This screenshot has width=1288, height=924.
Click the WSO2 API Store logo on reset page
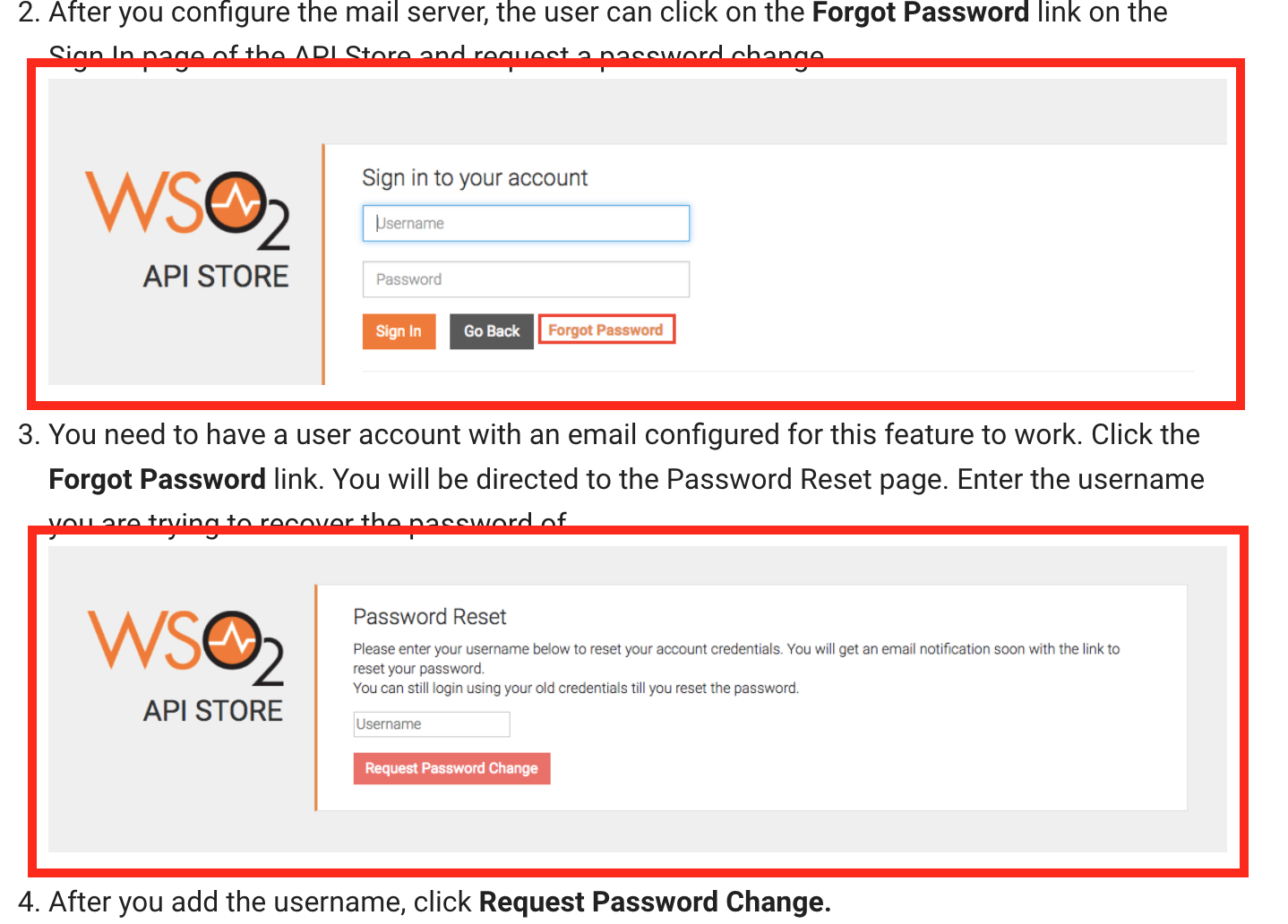[184, 661]
